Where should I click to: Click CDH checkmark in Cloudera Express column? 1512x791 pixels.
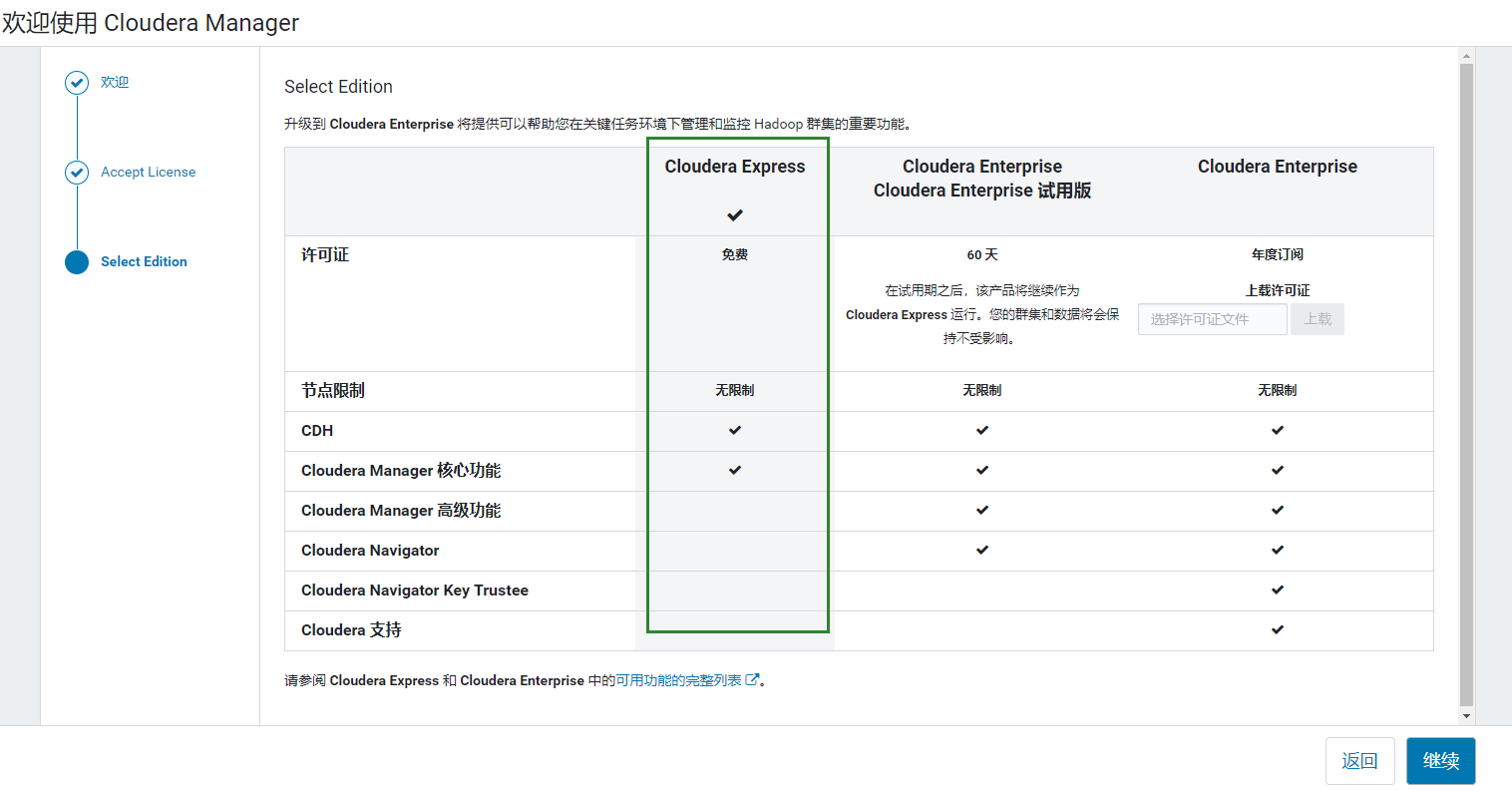point(735,430)
